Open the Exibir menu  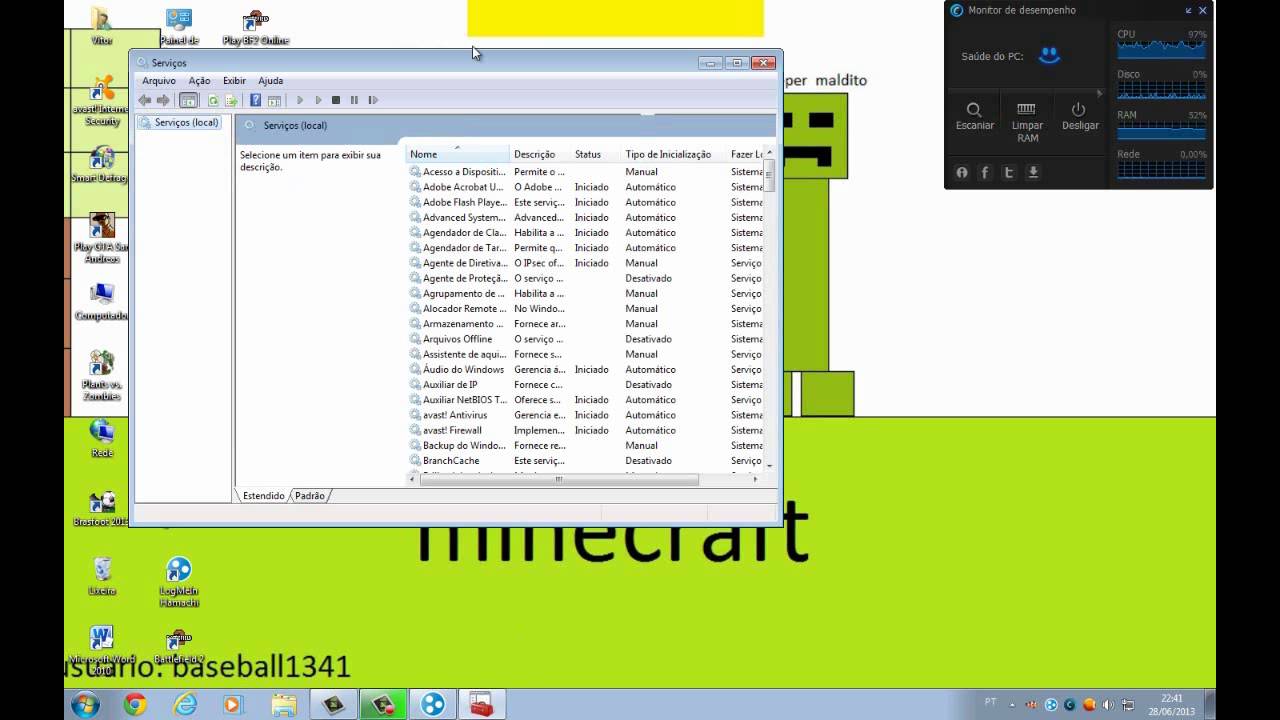[234, 81]
